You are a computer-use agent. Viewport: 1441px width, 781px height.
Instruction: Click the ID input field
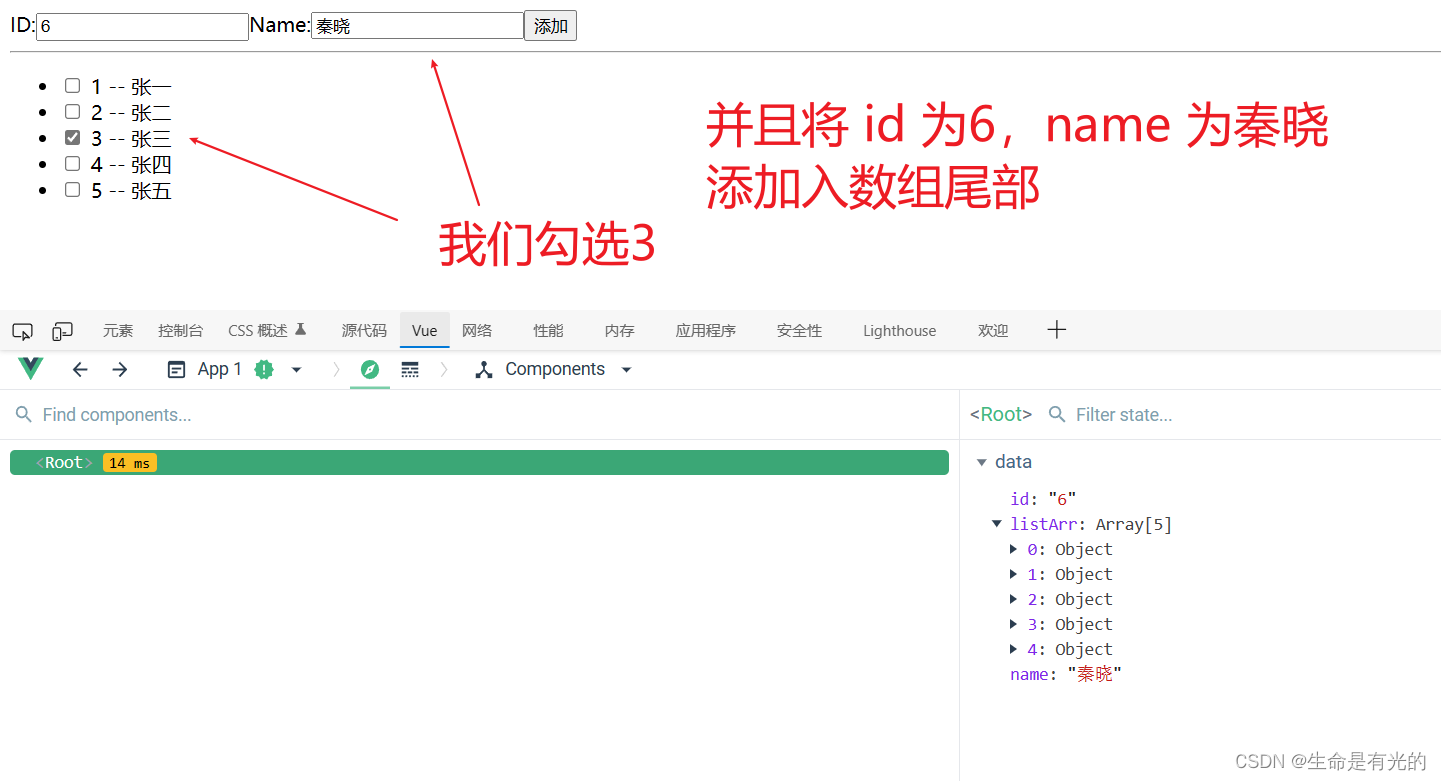[x=142, y=27]
